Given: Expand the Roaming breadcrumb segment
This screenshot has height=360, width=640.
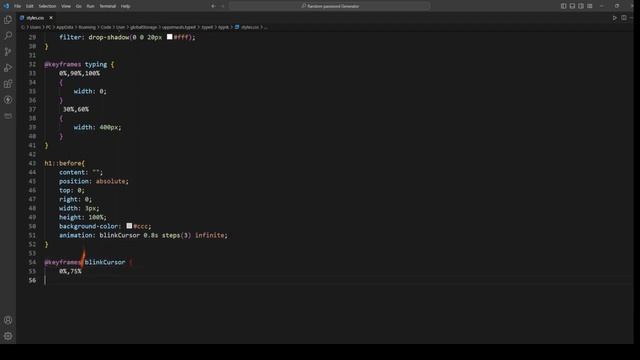Looking at the screenshot, I should pyautogui.click(x=87, y=27).
